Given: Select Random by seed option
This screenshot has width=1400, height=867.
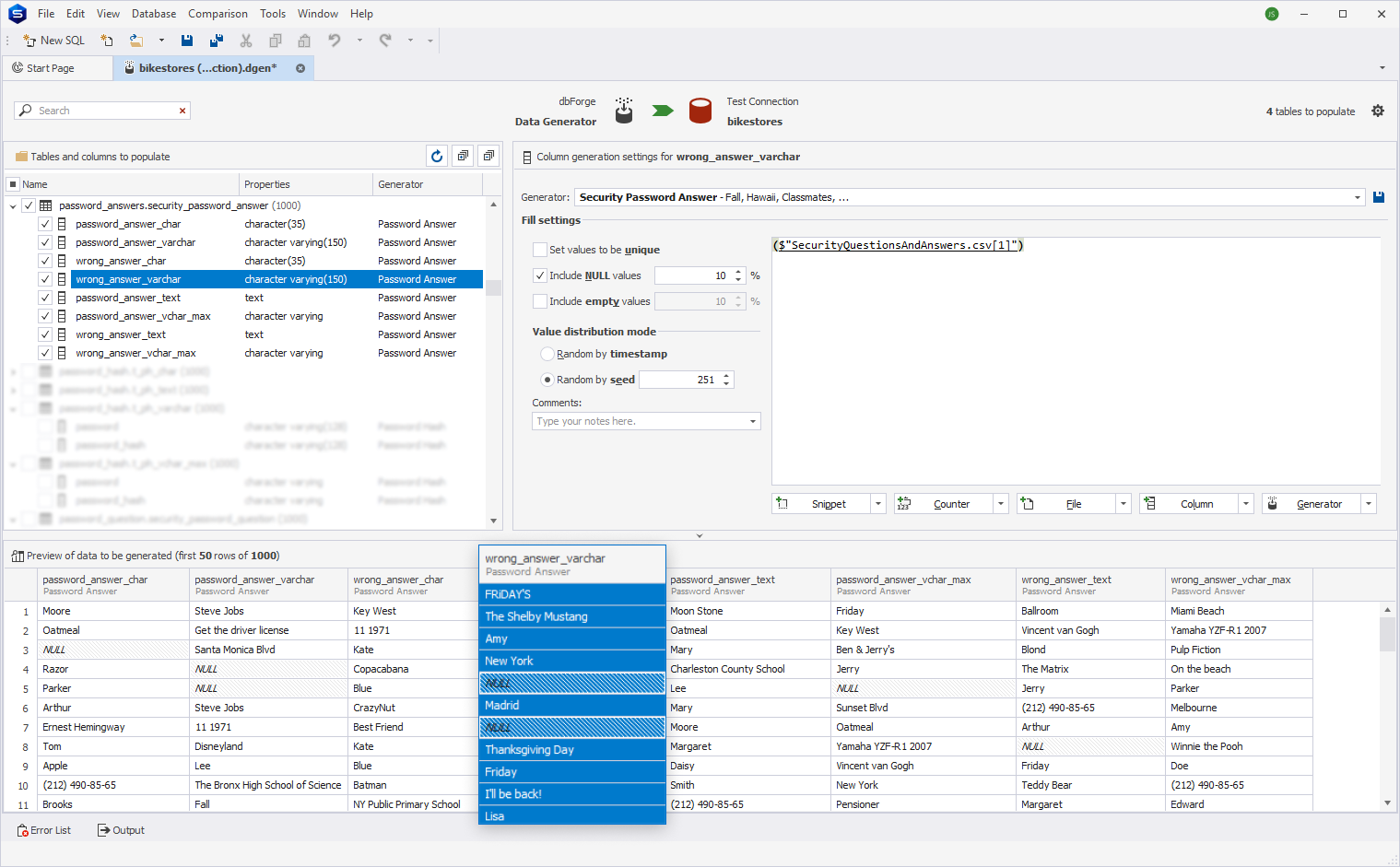Looking at the screenshot, I should pos(547,380).
